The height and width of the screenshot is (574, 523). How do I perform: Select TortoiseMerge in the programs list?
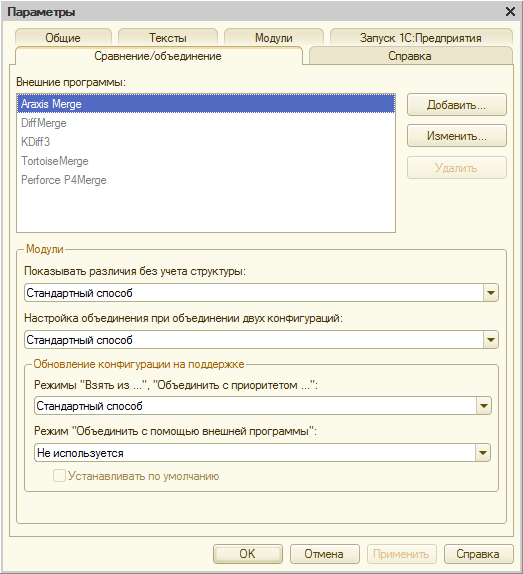(x=206, y=161)
